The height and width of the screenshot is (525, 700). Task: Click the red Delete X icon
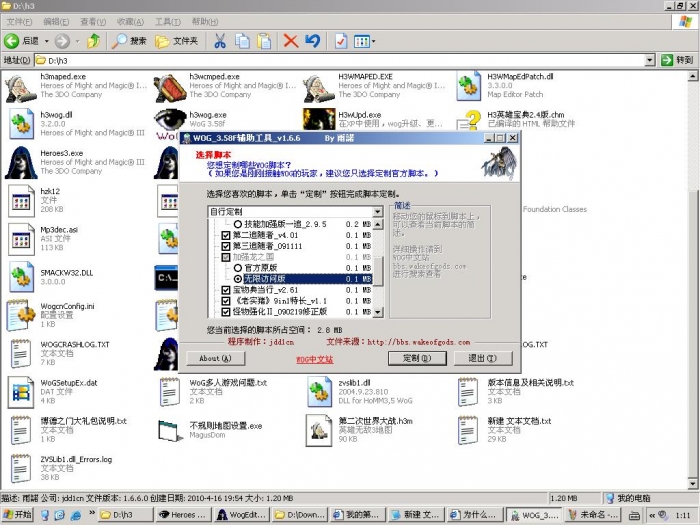coord(291,41)
